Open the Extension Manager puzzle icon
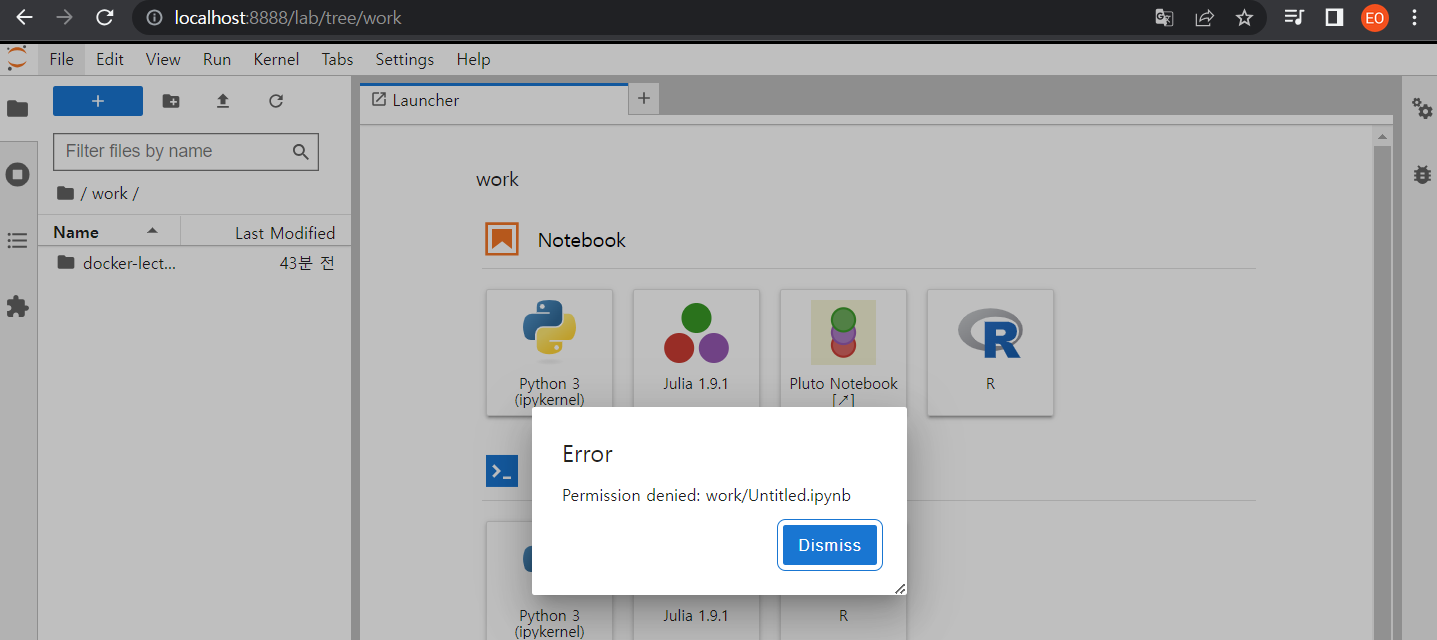 tap(18, 306)
